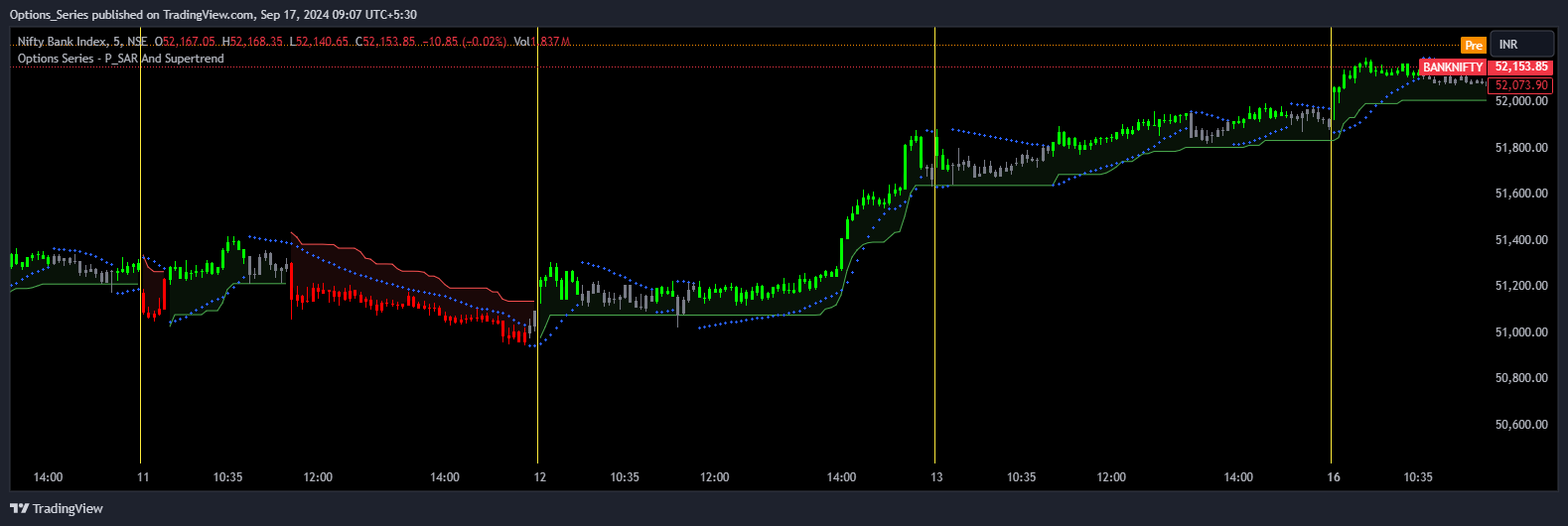Click the 51,200.00 price axis label
The image size is (1568, 526).
point(1521,286)
